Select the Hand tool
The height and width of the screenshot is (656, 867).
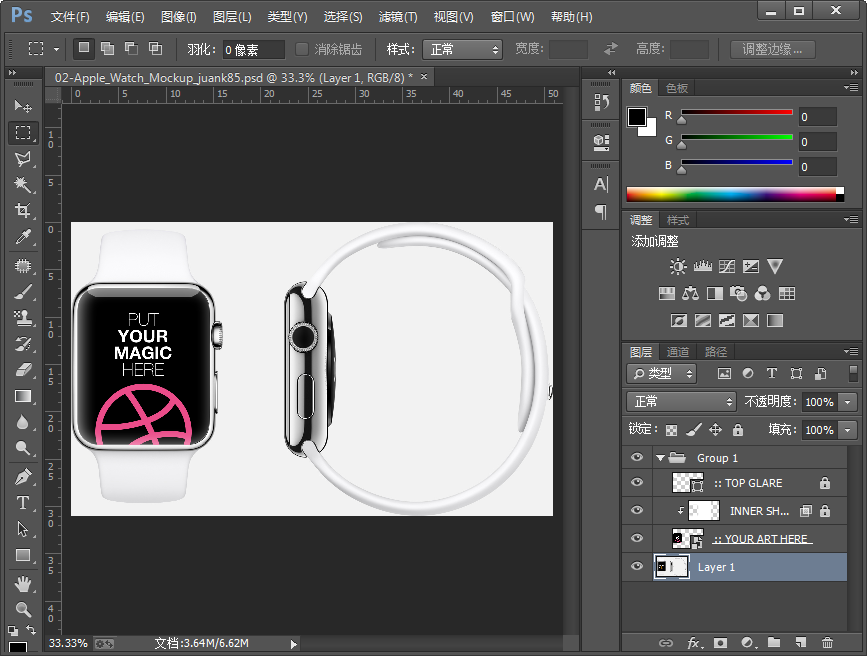click(23, 584)
